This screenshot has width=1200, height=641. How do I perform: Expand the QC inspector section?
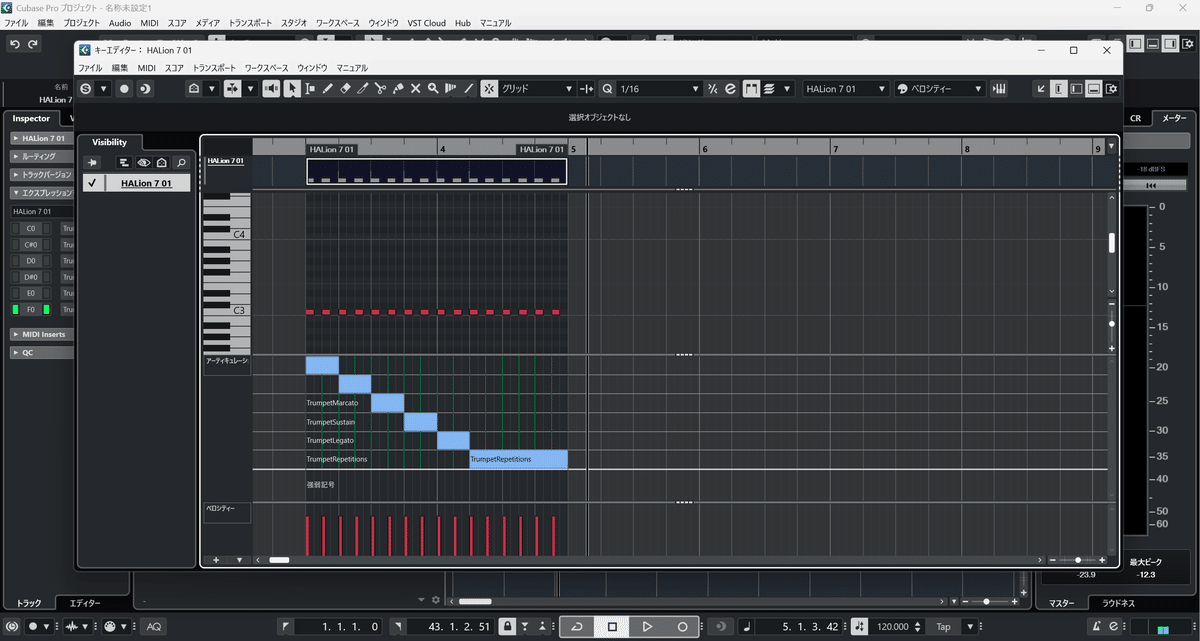(40, 352)
